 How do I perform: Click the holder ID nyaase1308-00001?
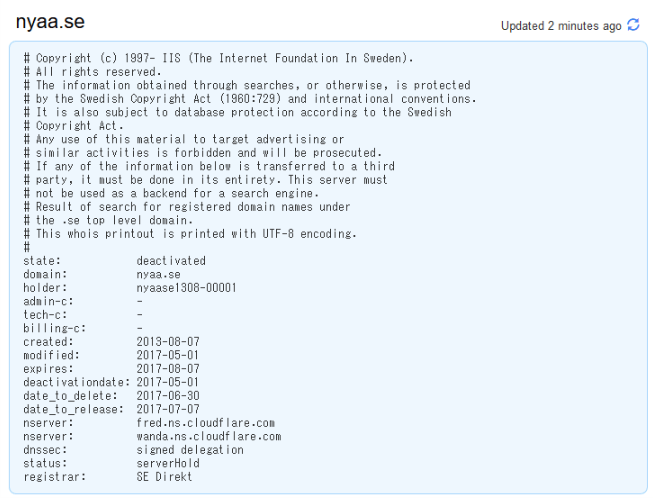pos(186,287)
